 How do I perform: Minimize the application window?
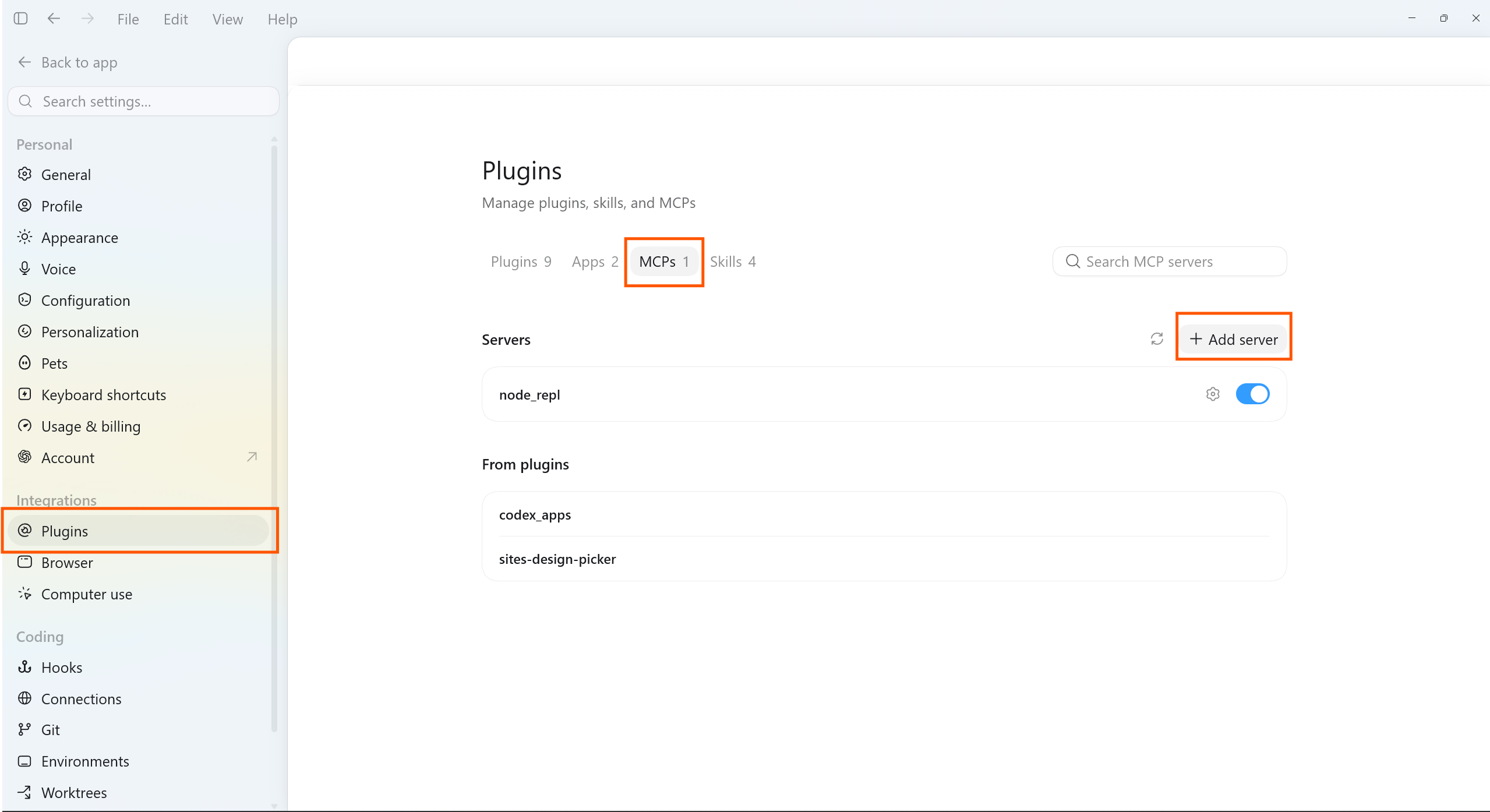pos(1411,19)
